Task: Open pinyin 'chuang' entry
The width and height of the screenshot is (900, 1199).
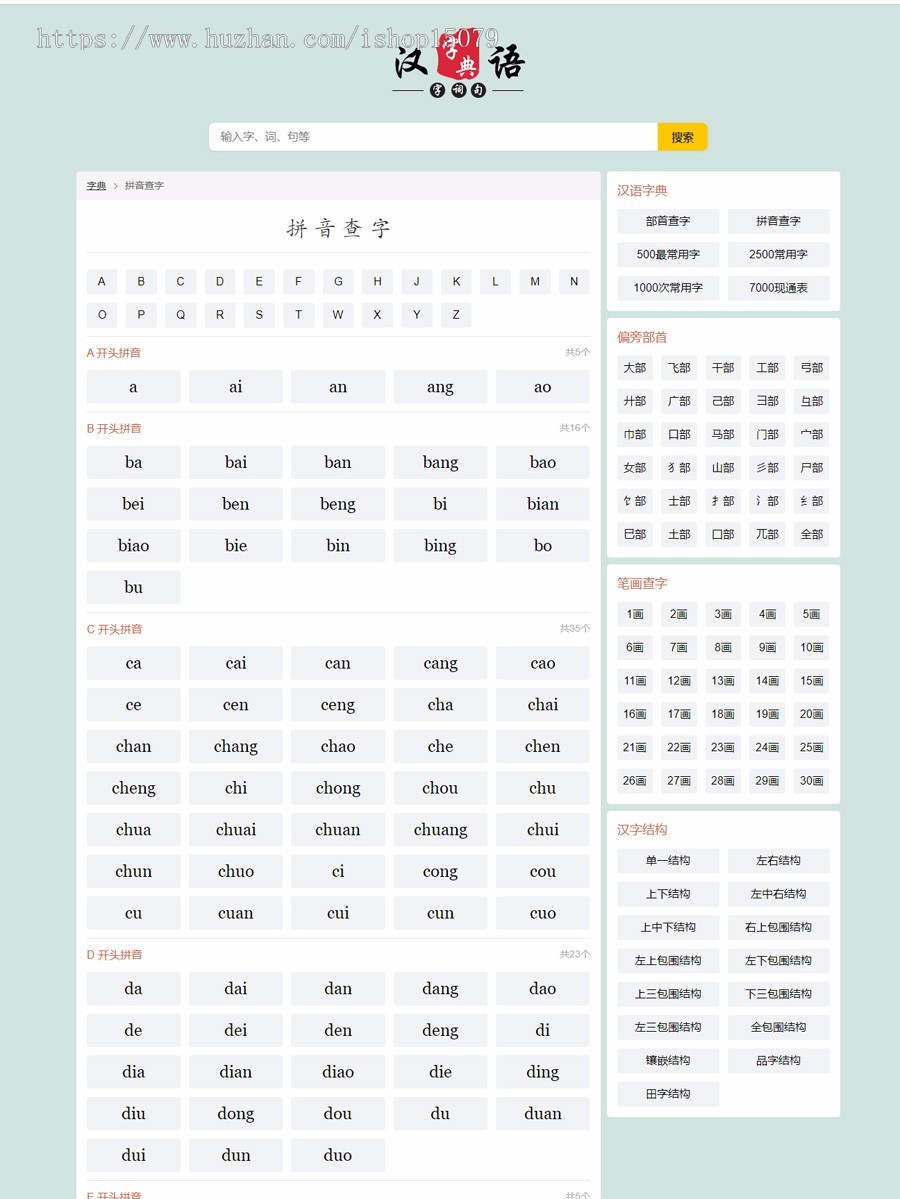Action: pos(440,830)
